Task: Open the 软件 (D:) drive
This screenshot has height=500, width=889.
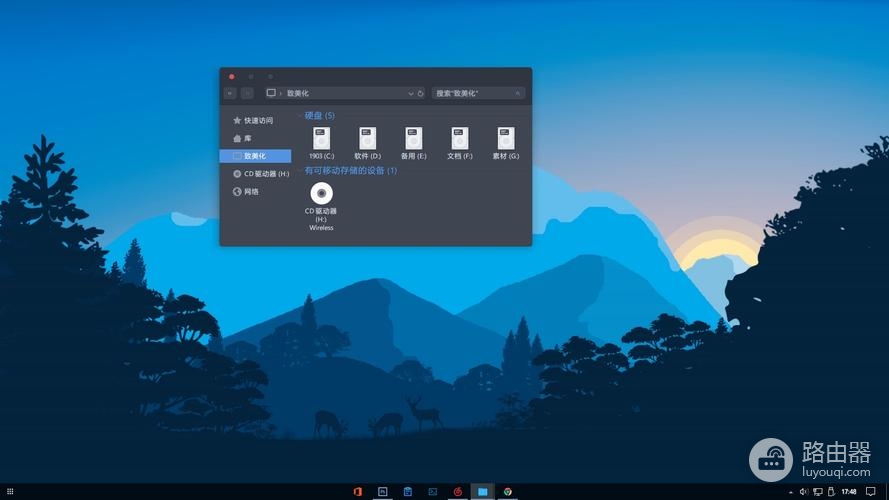Action: point(367,140)
